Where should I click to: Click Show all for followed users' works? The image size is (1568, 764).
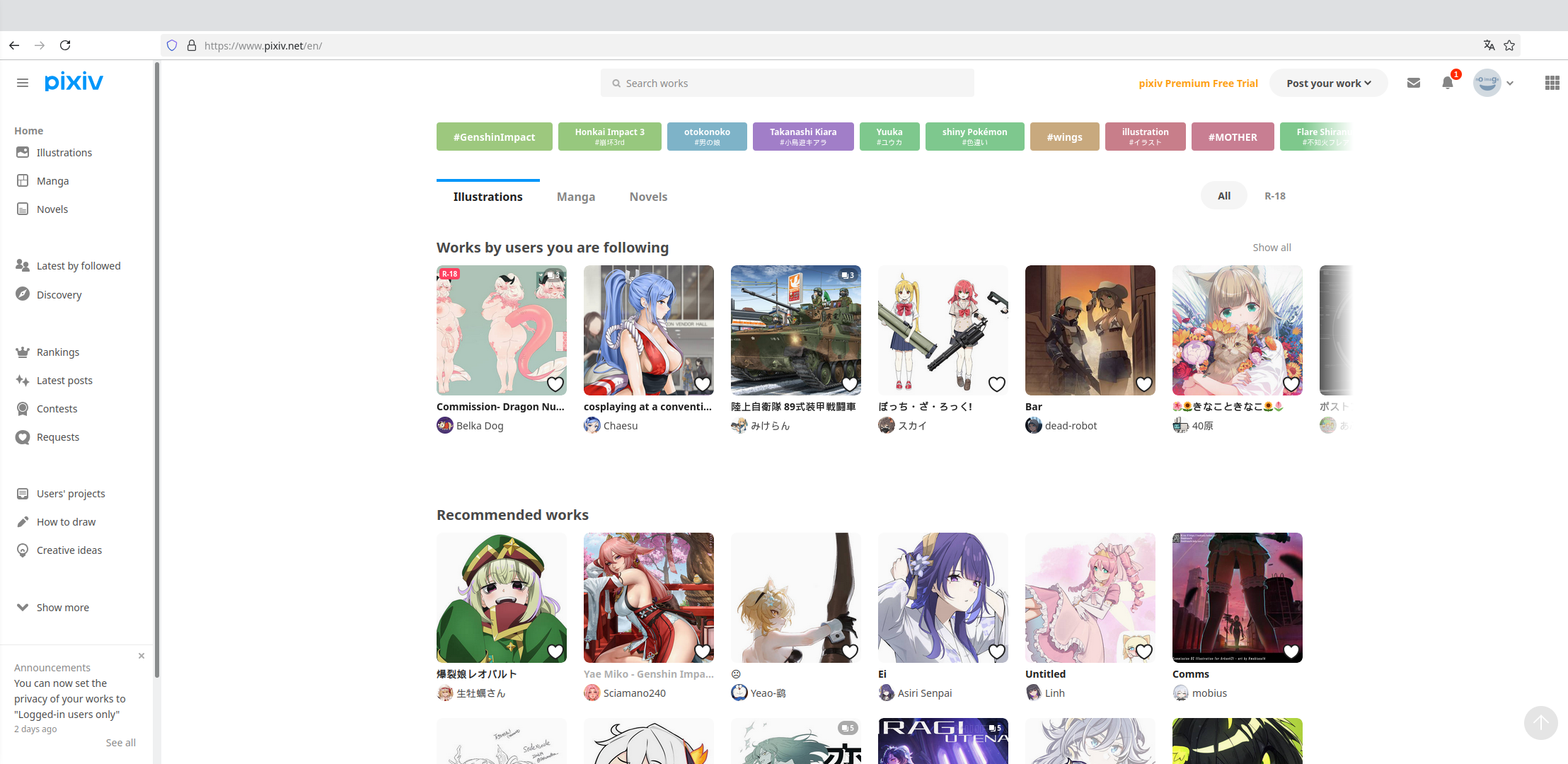point(1272,248)
